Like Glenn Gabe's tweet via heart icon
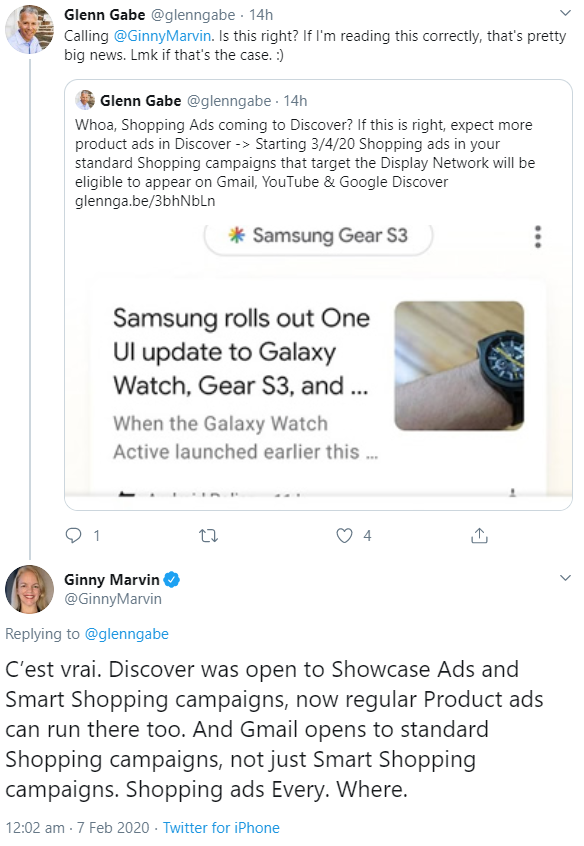This screenshot has height=846, width=584. click(x=342, y=535)
